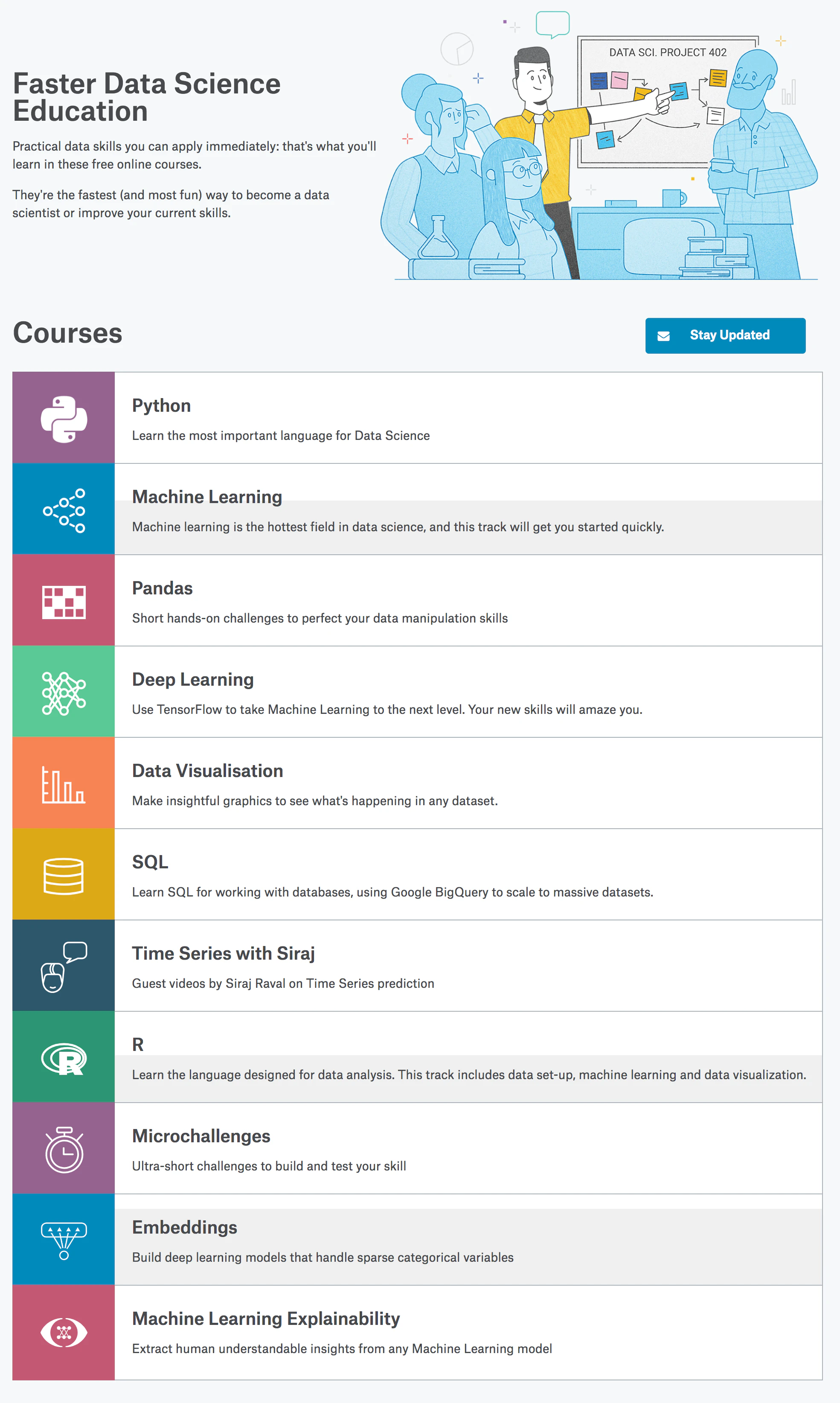This screenshot has height=1403, width=840.
Task: Open the Machine Learning node-graph icon
Action: pos(64,510)
